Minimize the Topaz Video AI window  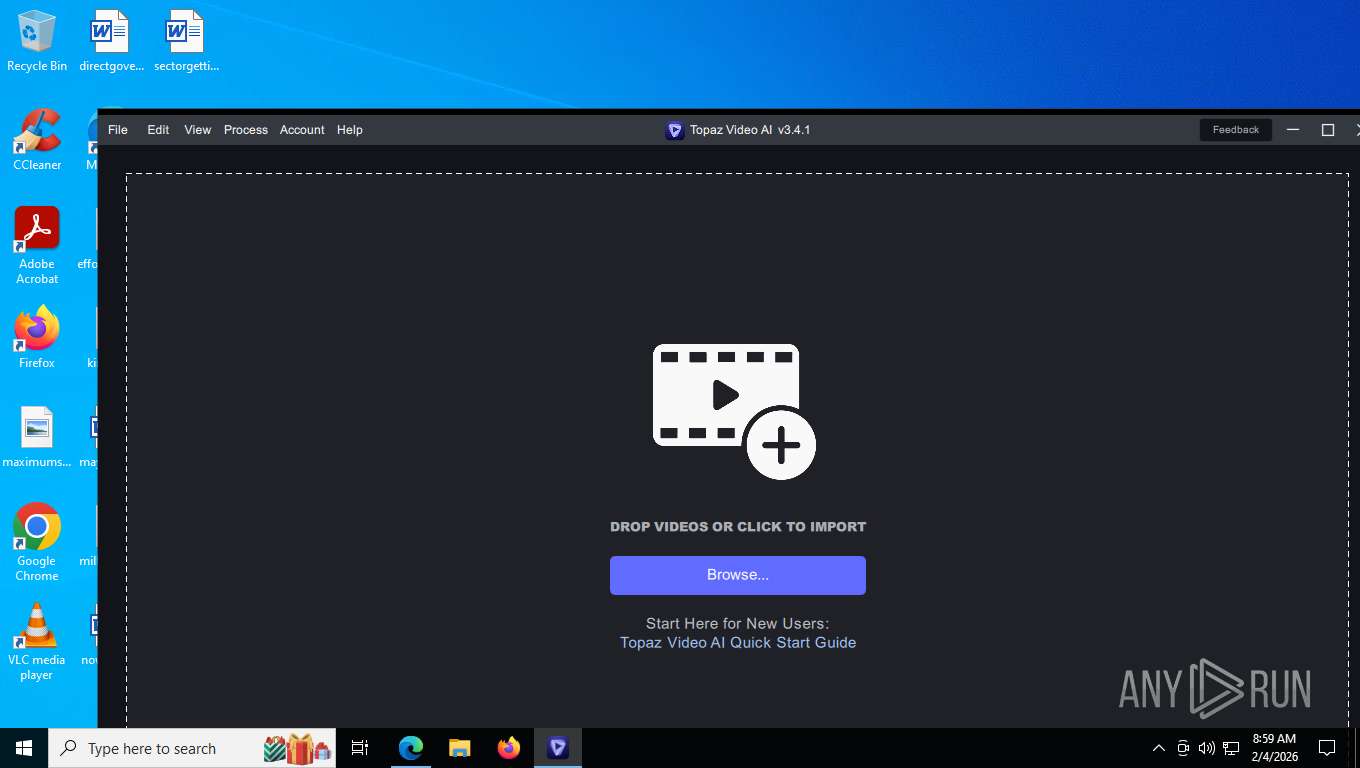1293,130
